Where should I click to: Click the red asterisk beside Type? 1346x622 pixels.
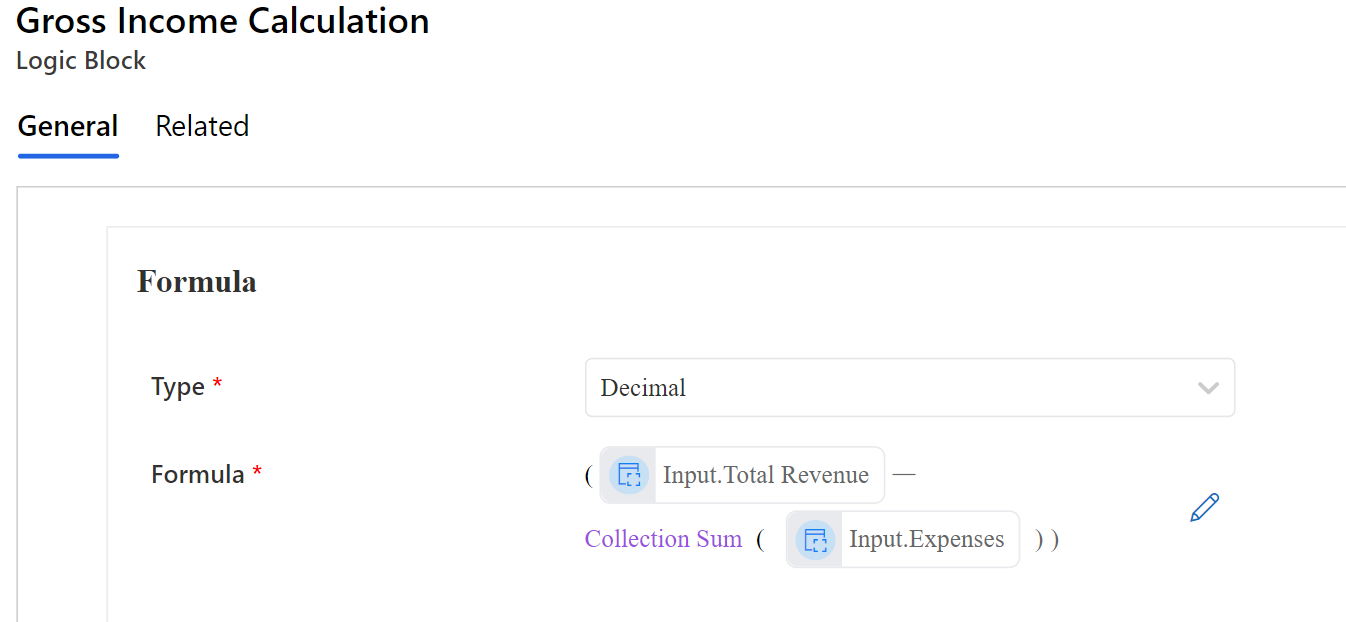[x=217, y=385]
